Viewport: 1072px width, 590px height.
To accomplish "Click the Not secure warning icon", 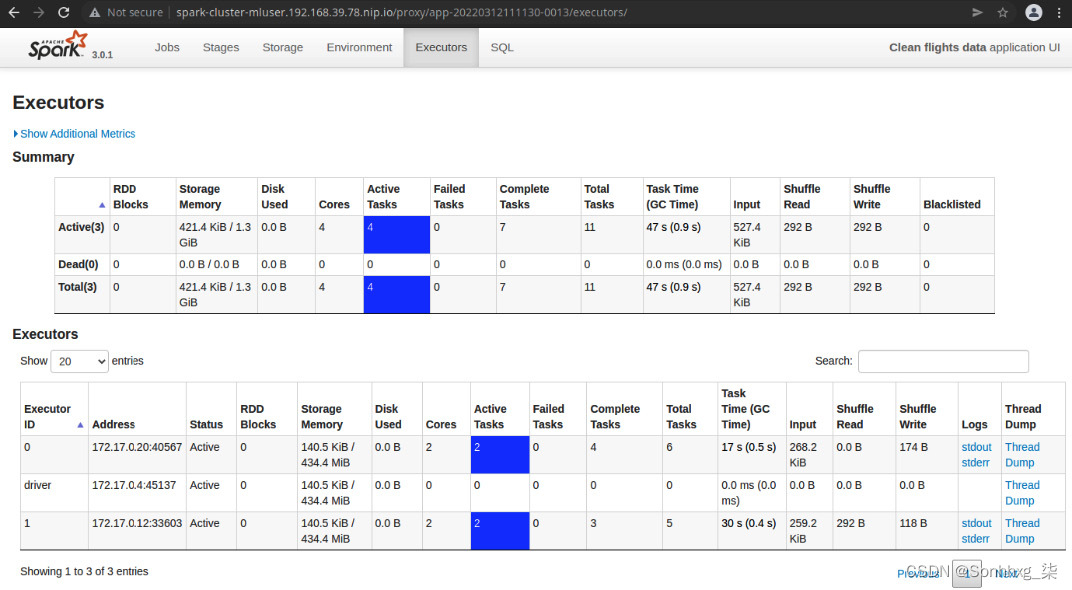I will point(94,12).
